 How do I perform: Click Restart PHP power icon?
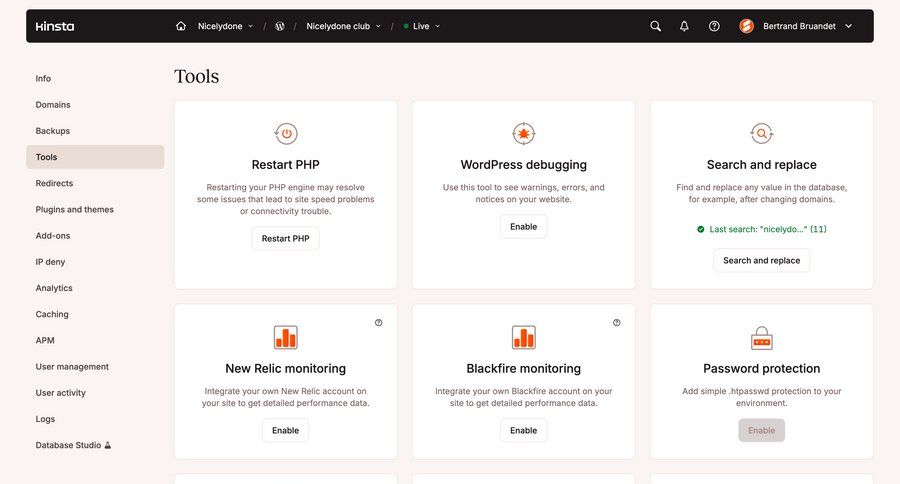click(x=286, y=134)
